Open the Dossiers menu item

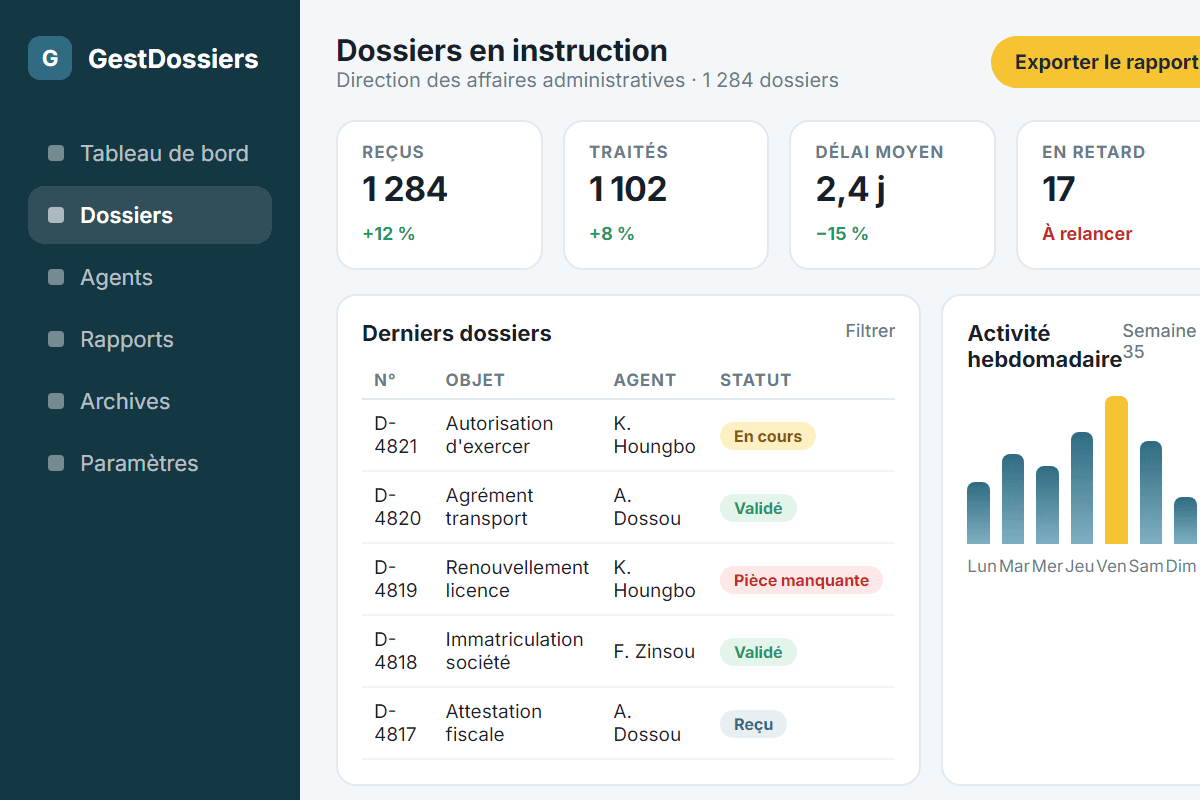pyautogui.click(x=150, y=215)
